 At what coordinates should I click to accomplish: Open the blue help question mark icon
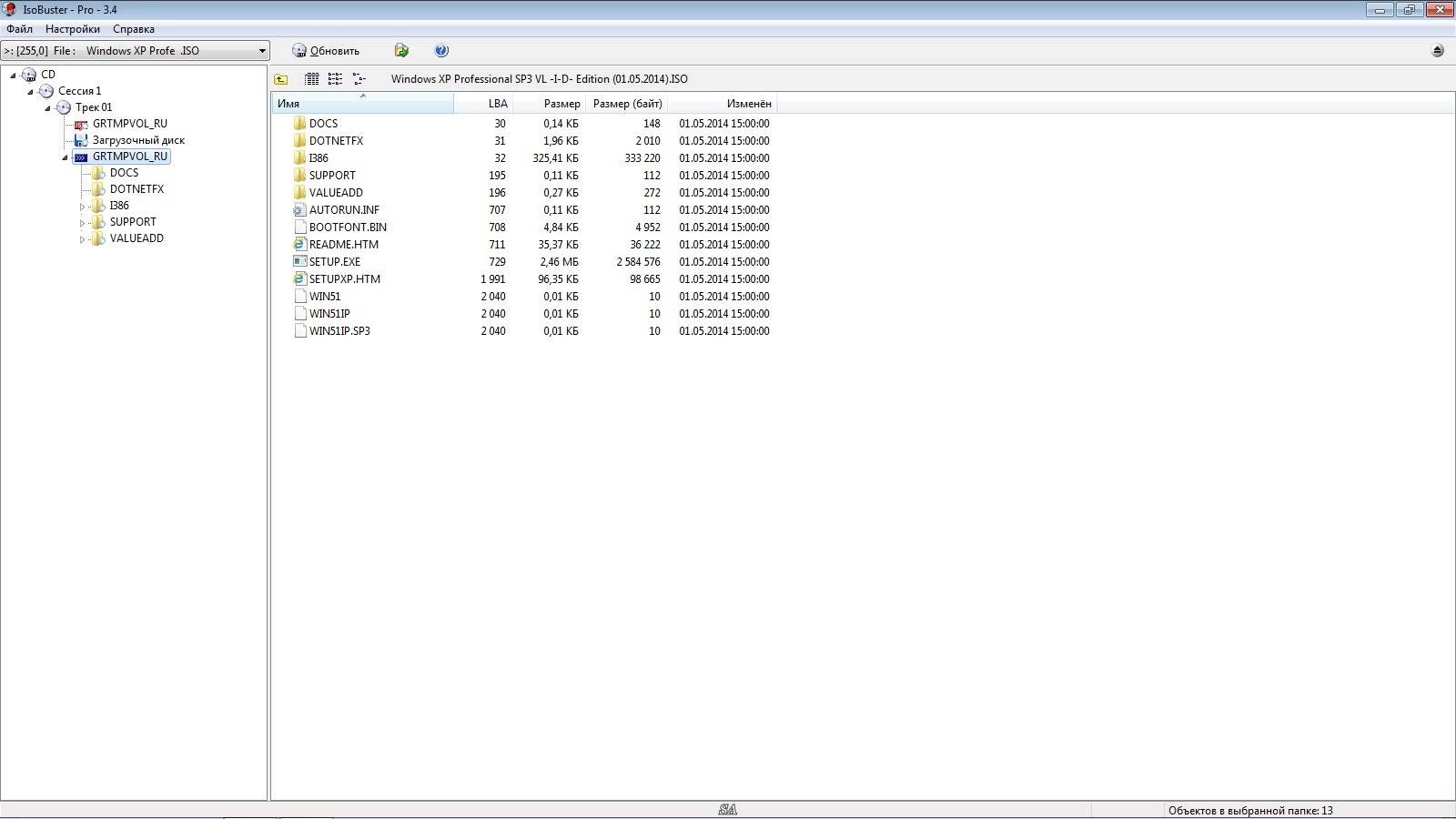click(x=441, y=51)
